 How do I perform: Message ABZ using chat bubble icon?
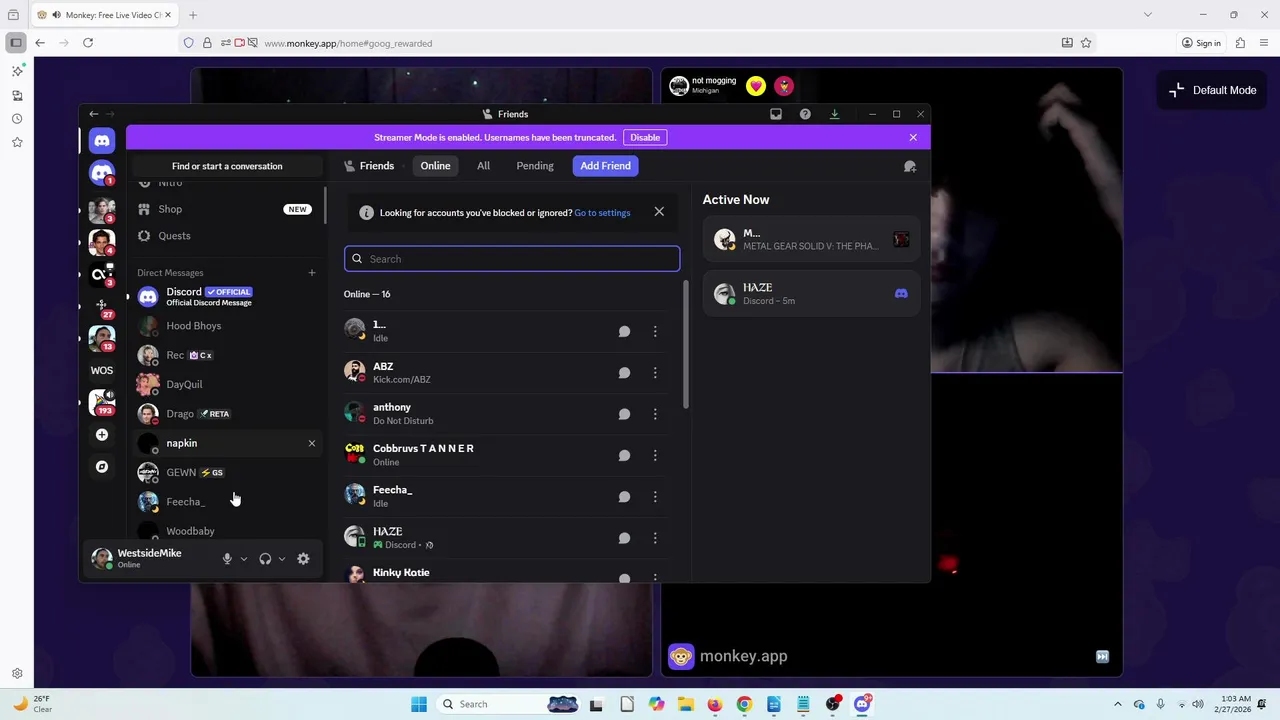pos(624,373)
